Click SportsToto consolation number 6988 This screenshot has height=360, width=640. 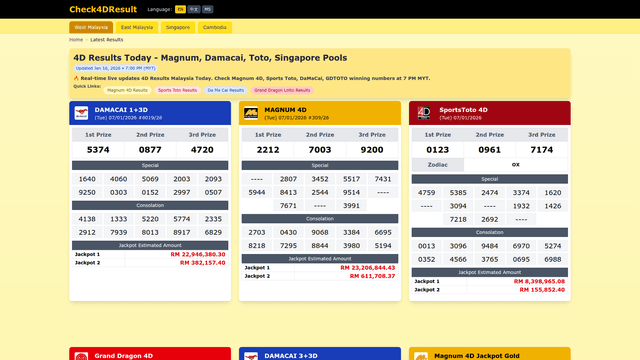[553, 260]
